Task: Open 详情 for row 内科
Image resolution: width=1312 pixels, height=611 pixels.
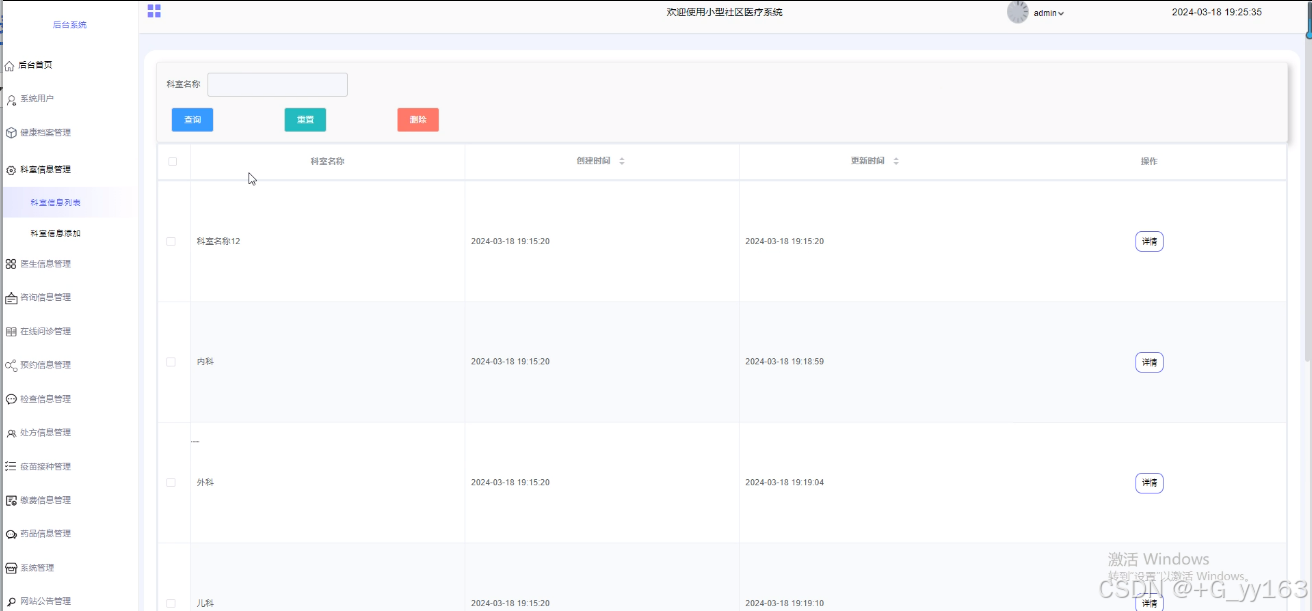Action: click(x=1149, y=362)
